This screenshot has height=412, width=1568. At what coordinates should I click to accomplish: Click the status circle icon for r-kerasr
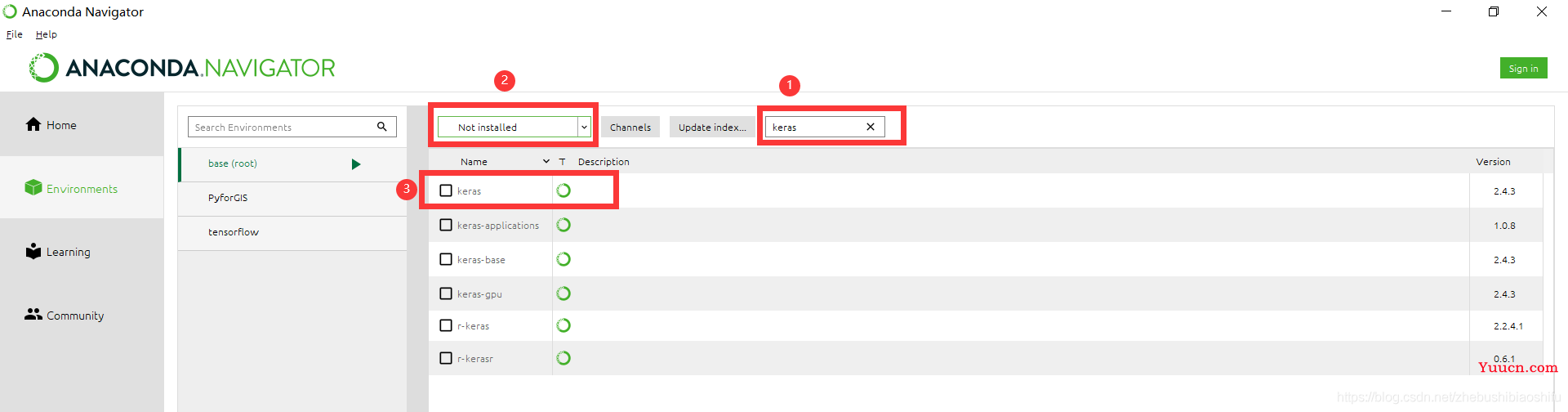[x=563, y=358]
